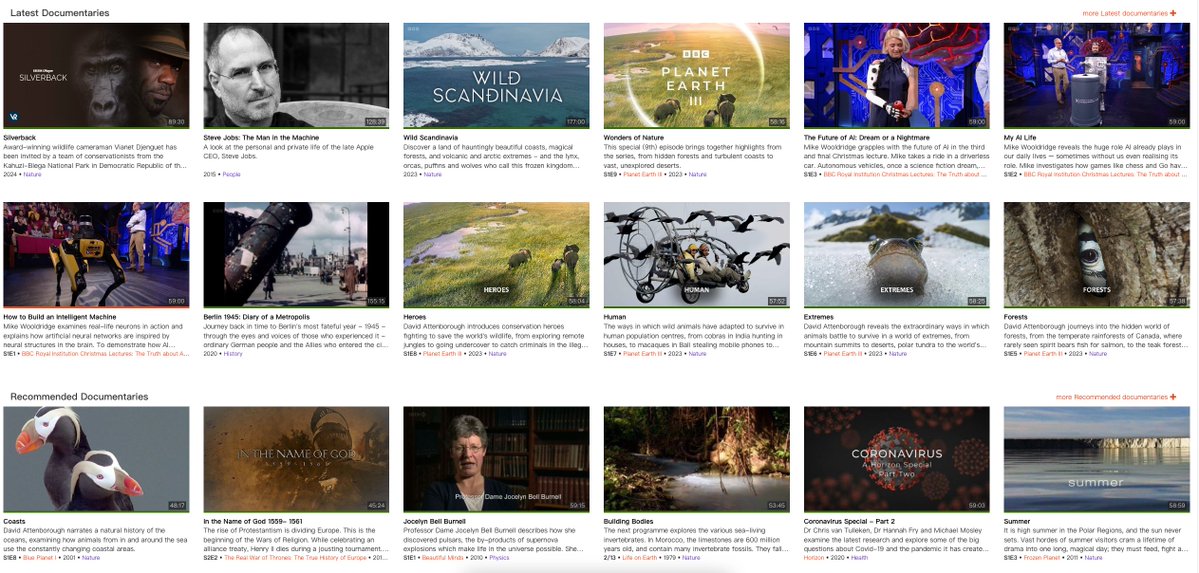Open the robot dog lecture thumbnail
The width and height of the screenshot is (1199, 573).
(96, 255)
